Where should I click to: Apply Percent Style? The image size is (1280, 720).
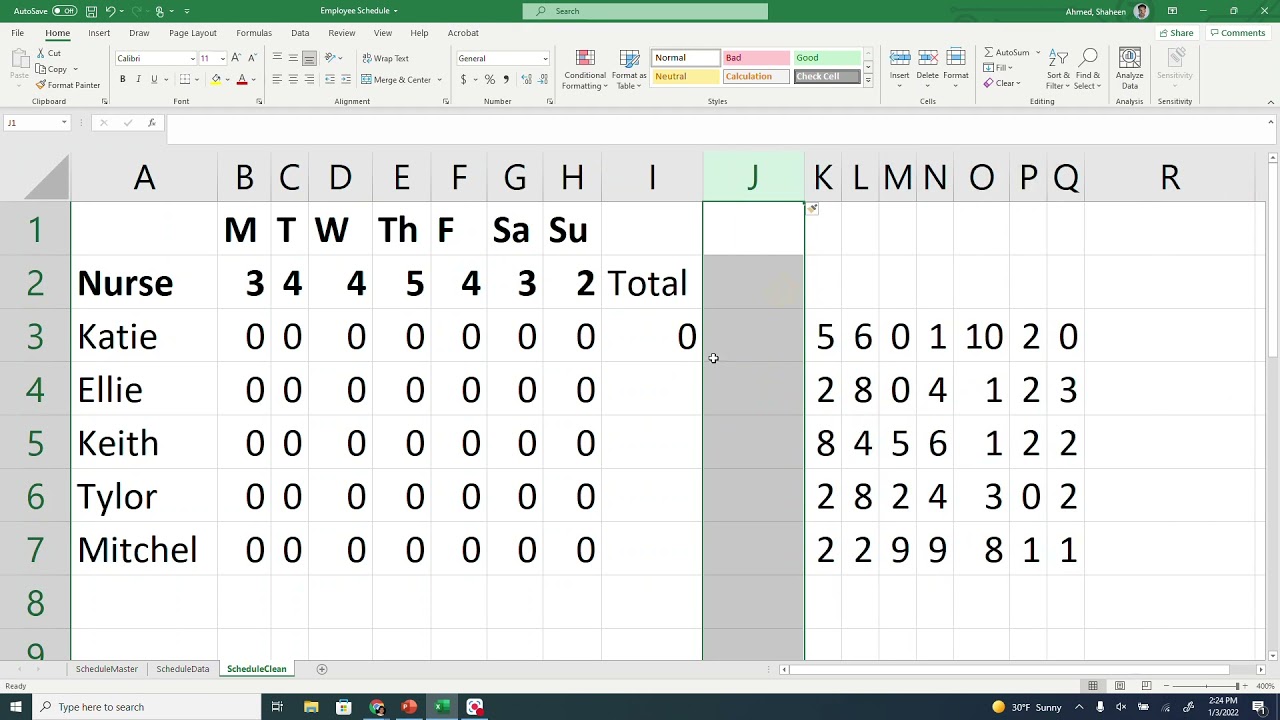click(489, 79)
